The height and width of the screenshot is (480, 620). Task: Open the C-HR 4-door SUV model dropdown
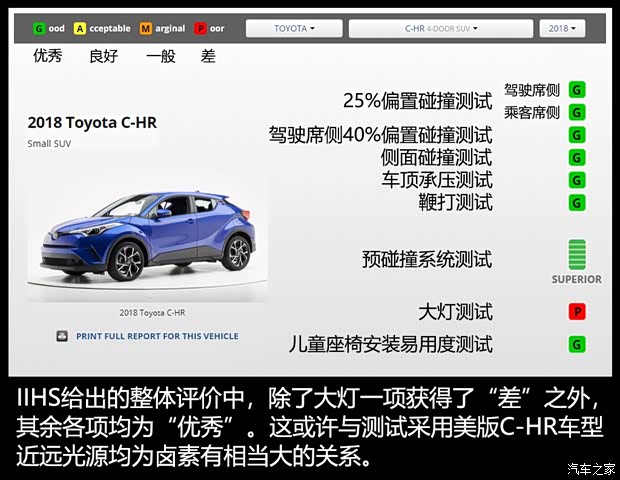[x=441, y=28]
